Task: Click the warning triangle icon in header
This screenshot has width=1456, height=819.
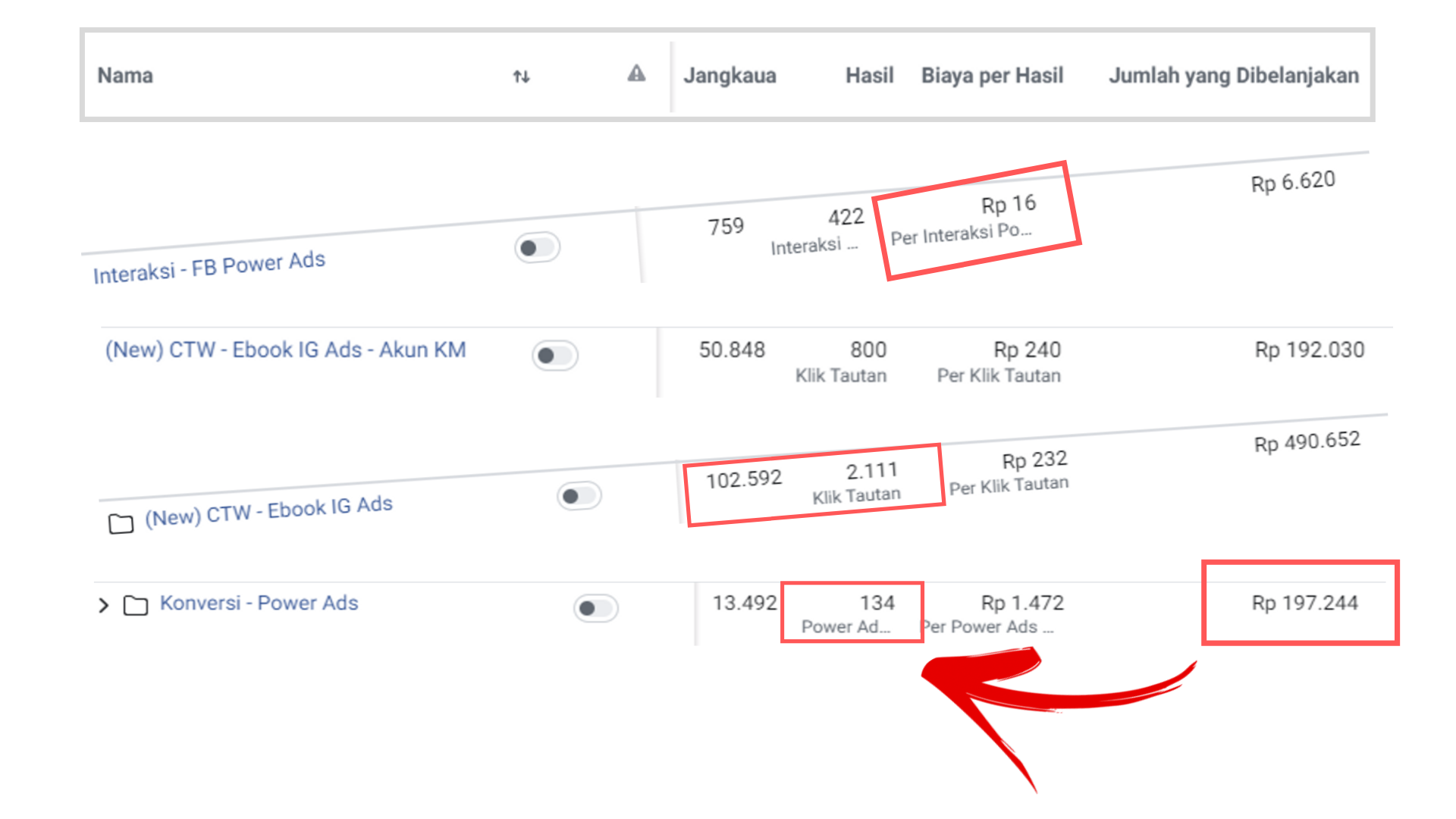Action: [636, 74]
